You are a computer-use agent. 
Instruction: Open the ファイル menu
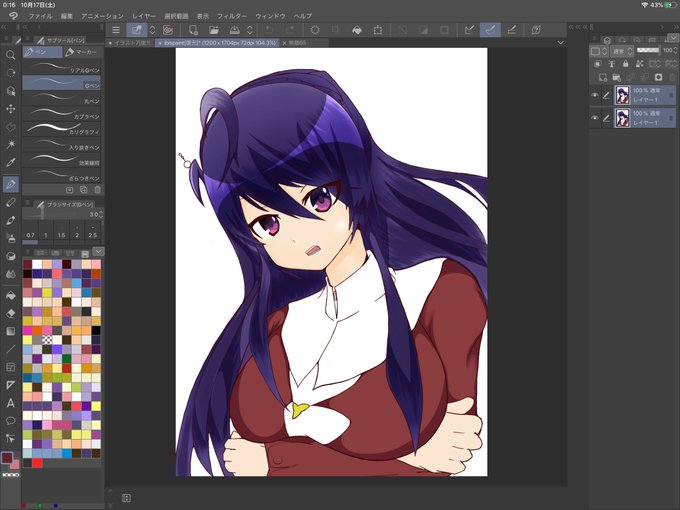(40, 16)
